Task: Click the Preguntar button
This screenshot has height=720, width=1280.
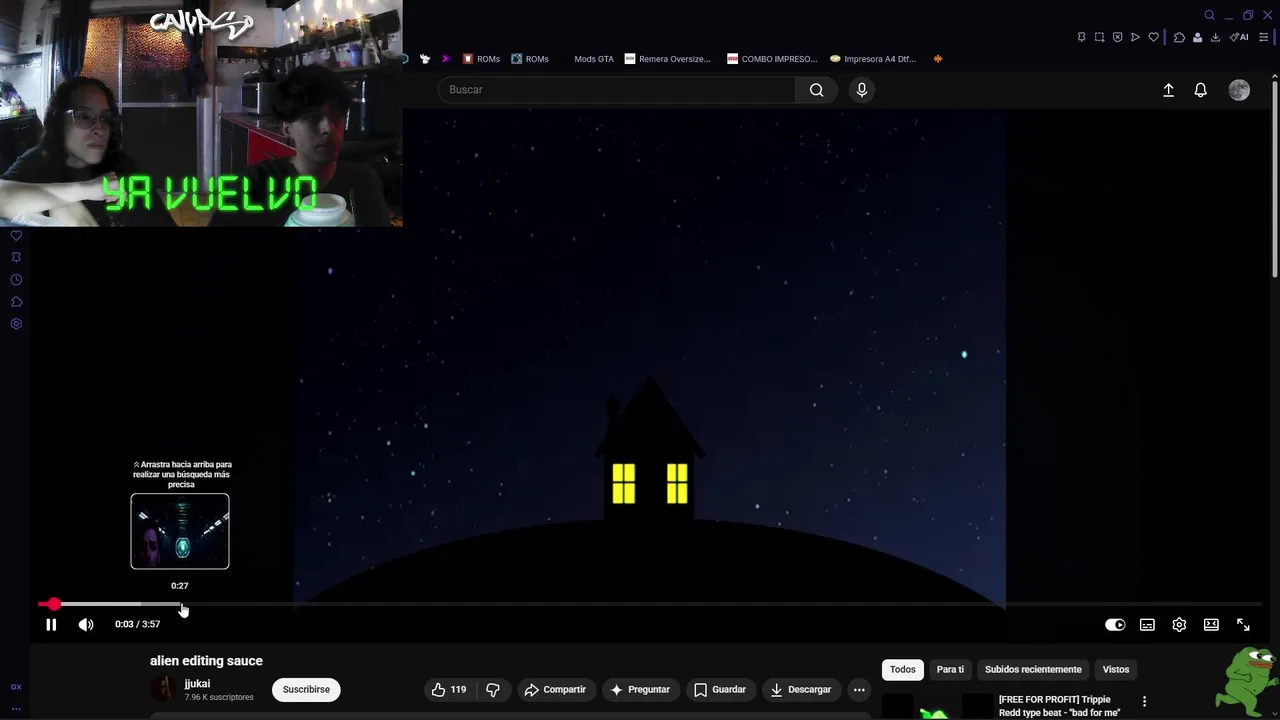Action: [x=640, y=689]
